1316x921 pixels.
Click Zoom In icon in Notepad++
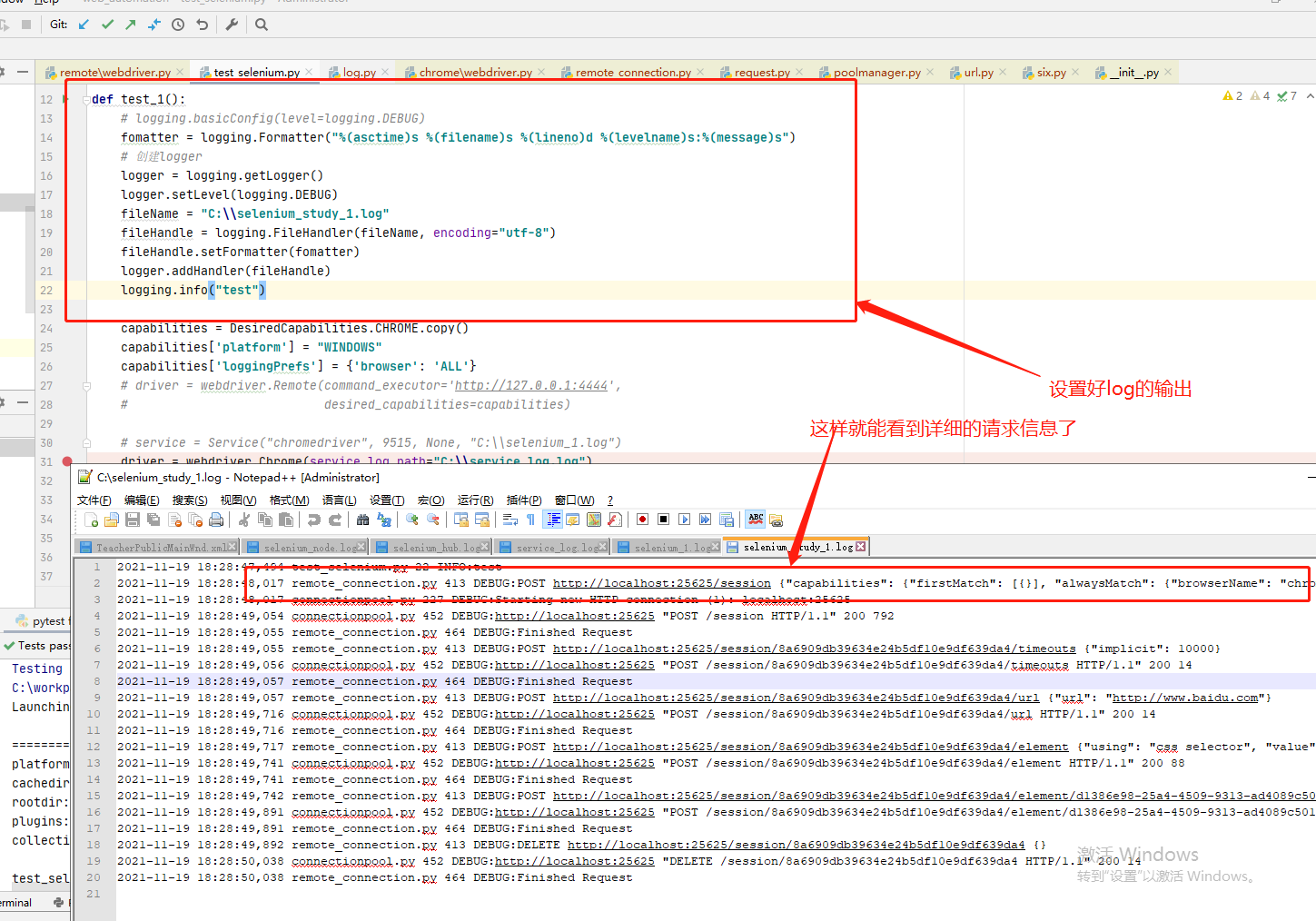coord(412,520)
